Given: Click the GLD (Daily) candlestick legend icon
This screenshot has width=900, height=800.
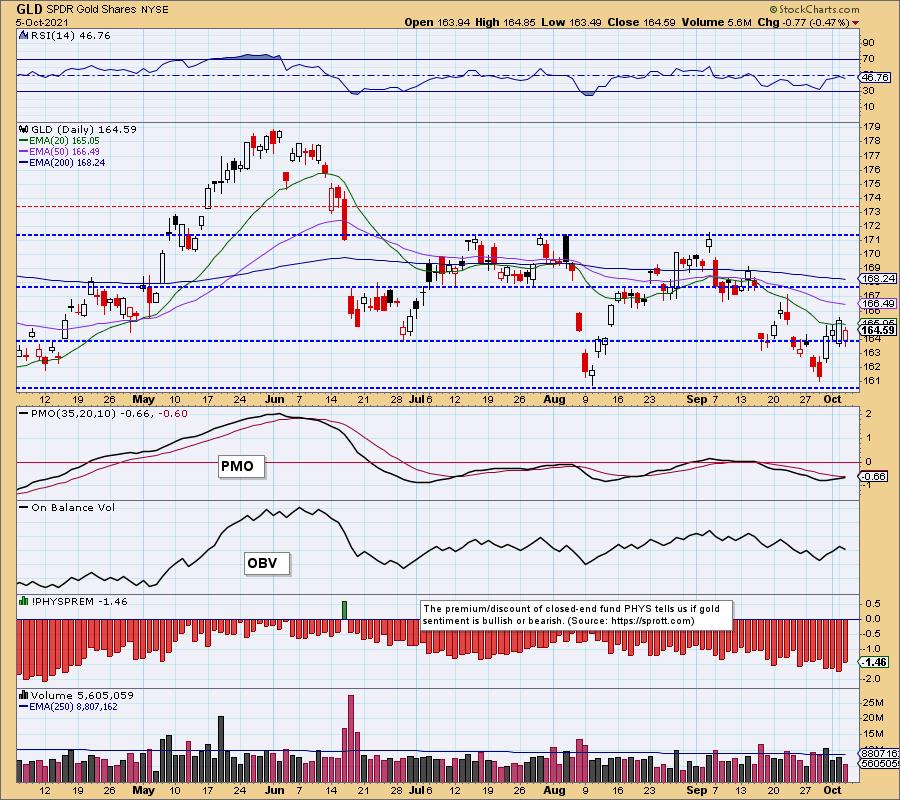Looking at the screenshot, I should [x=24, y=129].
